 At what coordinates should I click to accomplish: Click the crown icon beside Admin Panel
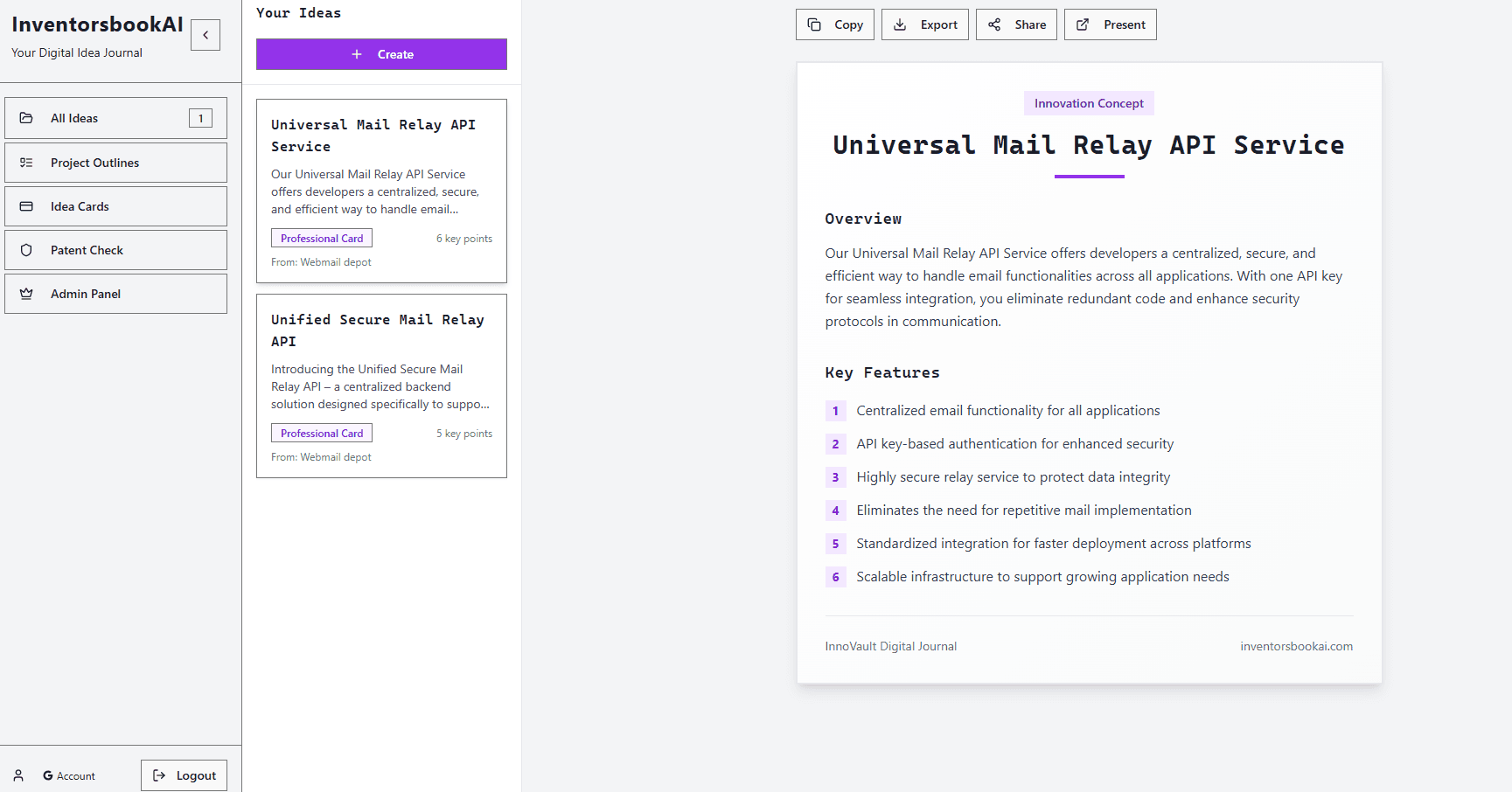tap(26, 294)
